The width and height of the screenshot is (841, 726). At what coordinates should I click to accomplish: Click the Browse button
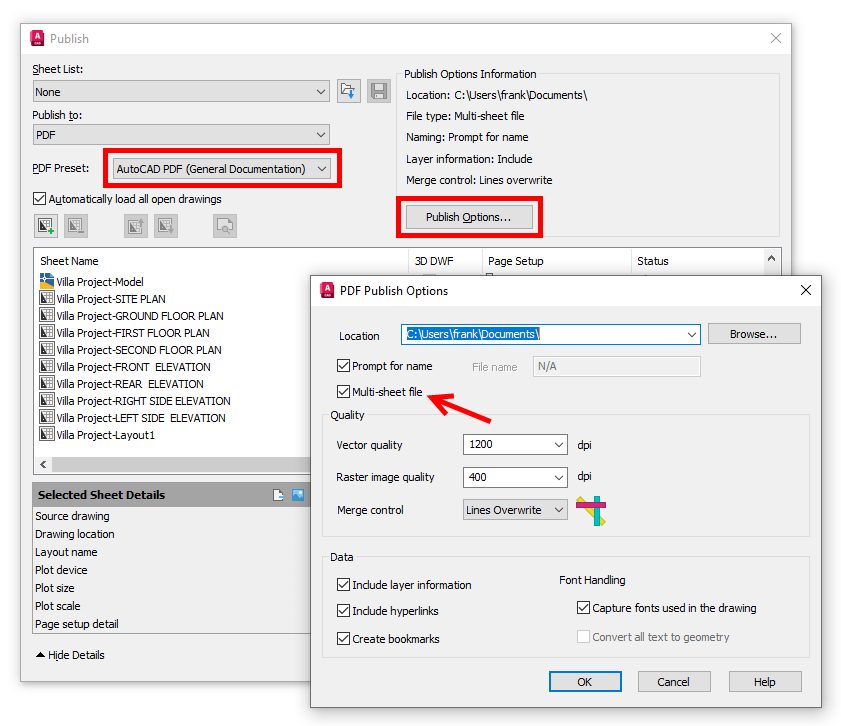[x=754, y=334]
